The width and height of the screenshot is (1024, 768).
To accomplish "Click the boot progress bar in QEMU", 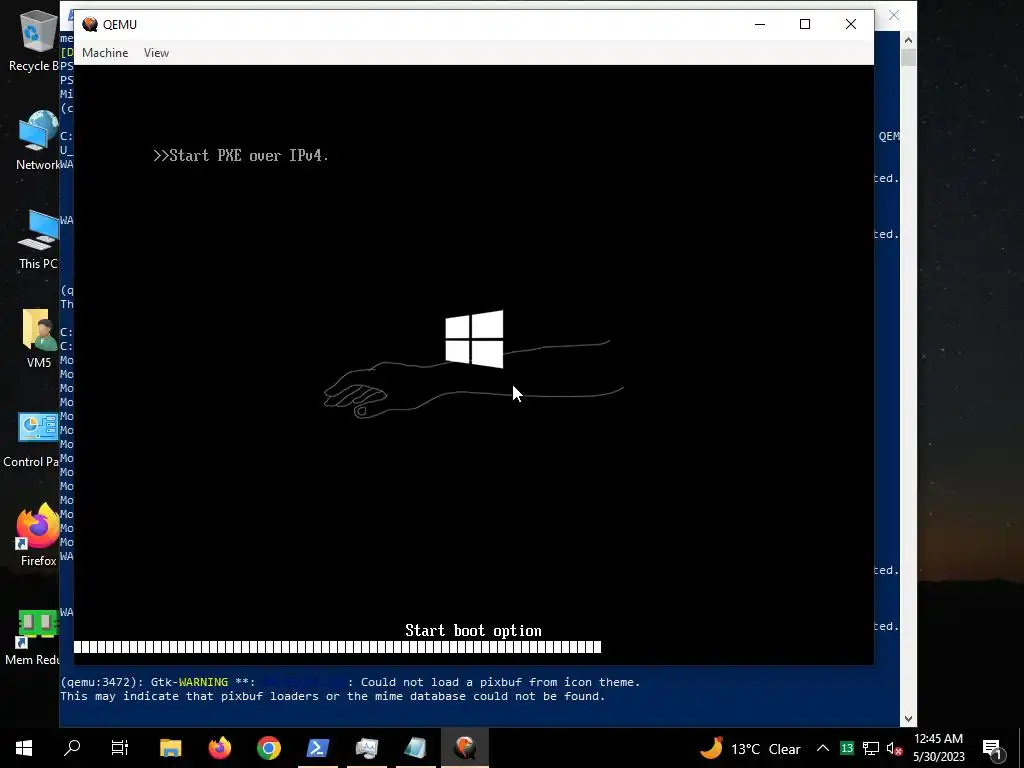I will pos(338,647).
